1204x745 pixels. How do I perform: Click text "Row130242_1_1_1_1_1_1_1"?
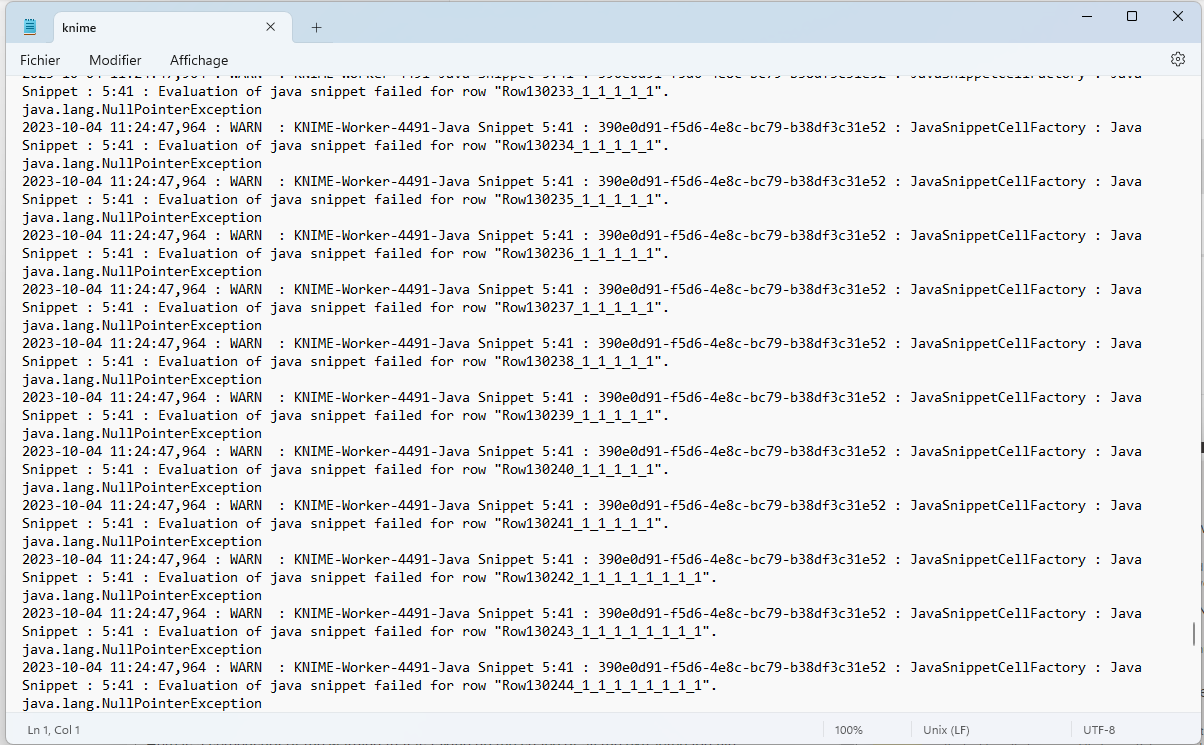tap(602, 577)
